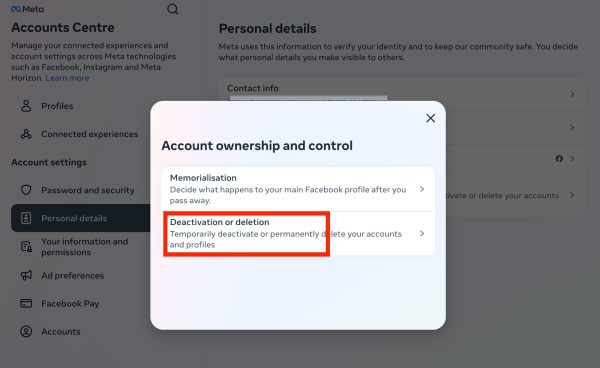Expand the Deactivation or deletion chevron
This screenshot has height=368, width=600.
point(422,233)
